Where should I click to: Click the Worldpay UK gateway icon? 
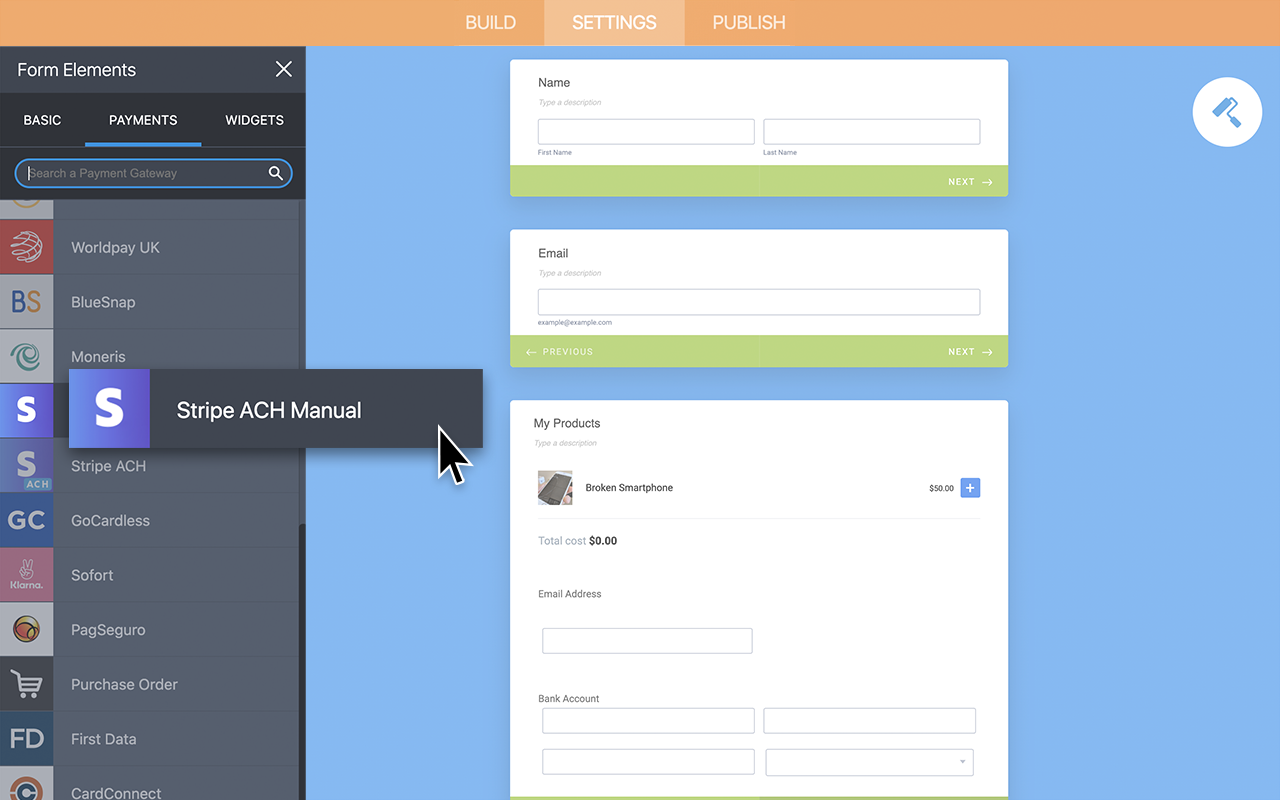27,247
